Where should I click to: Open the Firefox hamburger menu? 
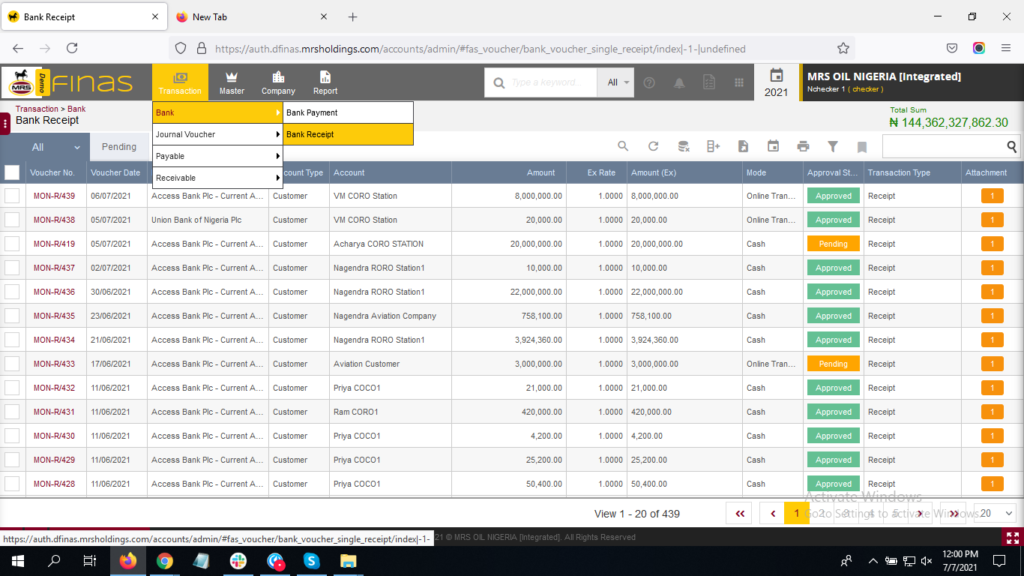point(1006,48)
